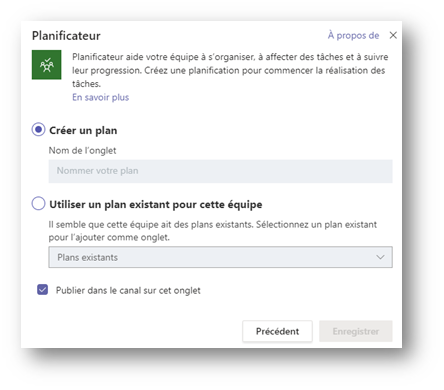The width and height of the screenshot is (444, 390).
Task: Click the Planificateur description paragraph
Action: 230,70
